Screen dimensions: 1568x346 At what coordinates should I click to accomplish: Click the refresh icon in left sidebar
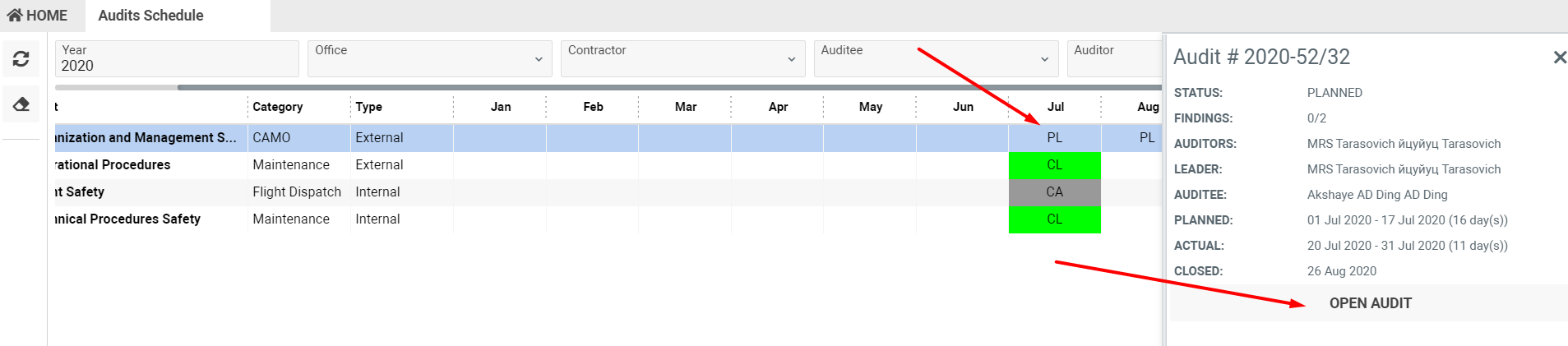pyautogui.click(x=21, y=59)
